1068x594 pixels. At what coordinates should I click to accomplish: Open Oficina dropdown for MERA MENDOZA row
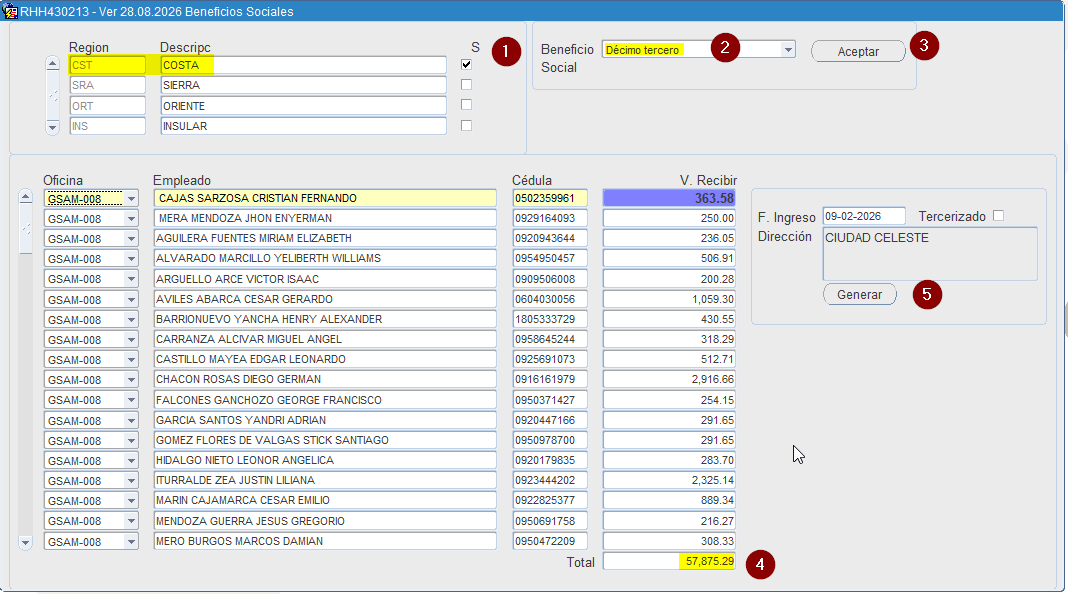coord(131,219)
